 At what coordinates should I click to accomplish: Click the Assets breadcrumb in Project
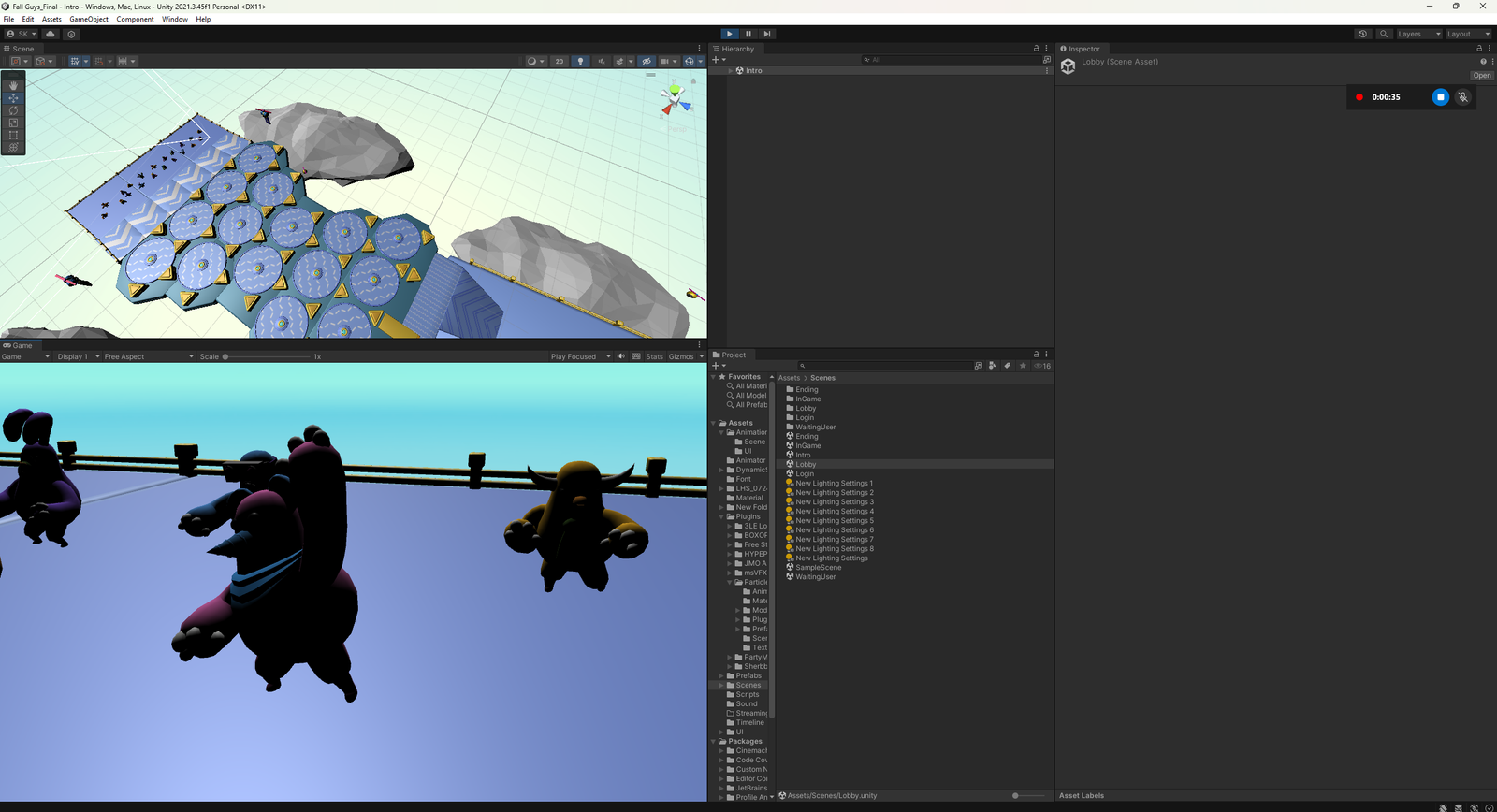pyautogui.click(x=789, y=378)
